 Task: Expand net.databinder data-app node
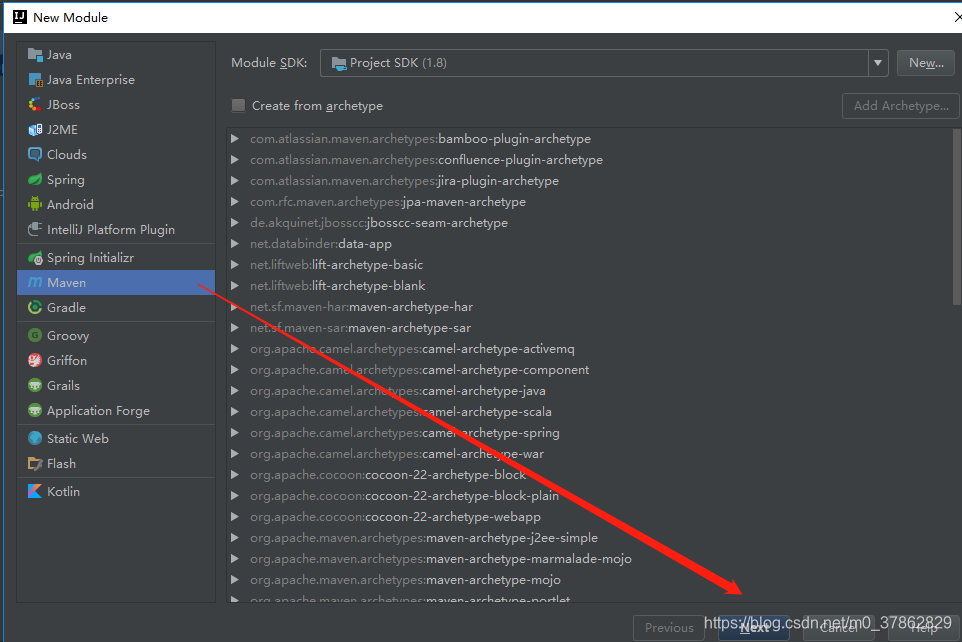pyautogui.click(x=234, y=244)
